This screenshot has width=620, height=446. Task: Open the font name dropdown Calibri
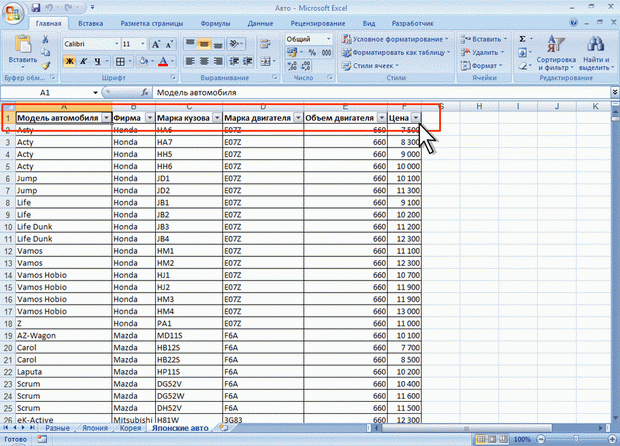[x=117, y=44]
